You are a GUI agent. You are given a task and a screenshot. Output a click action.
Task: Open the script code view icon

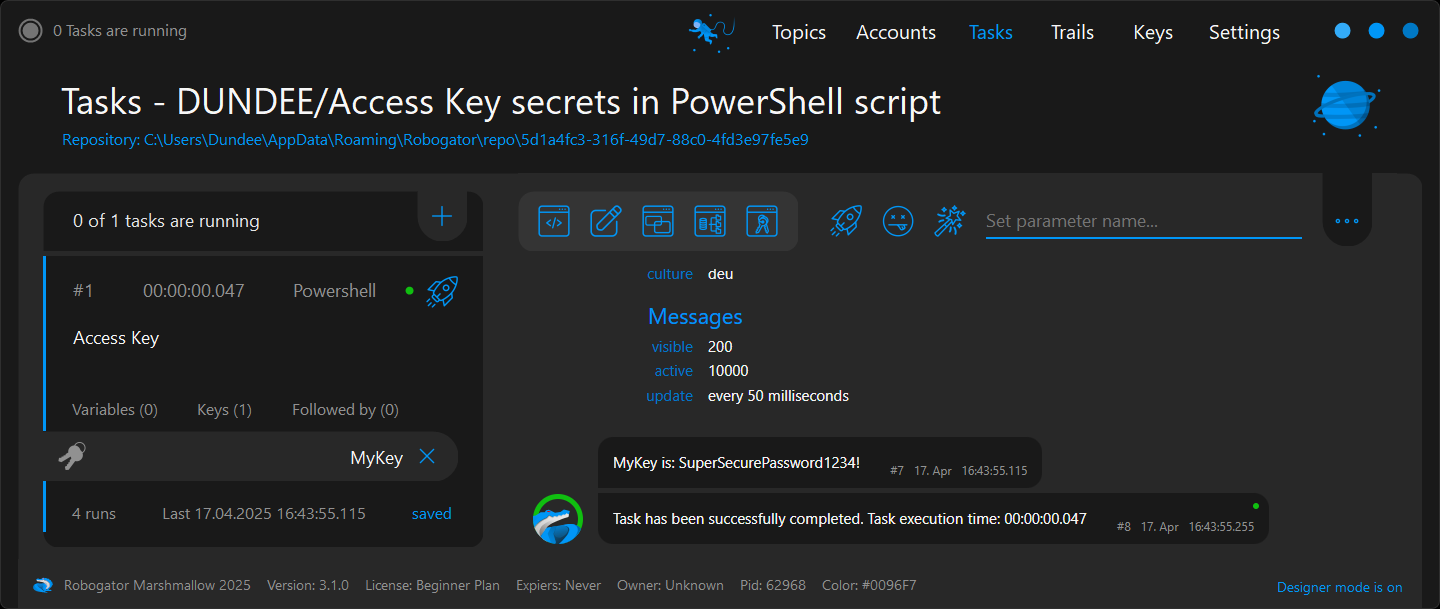[x=554, y=221]
